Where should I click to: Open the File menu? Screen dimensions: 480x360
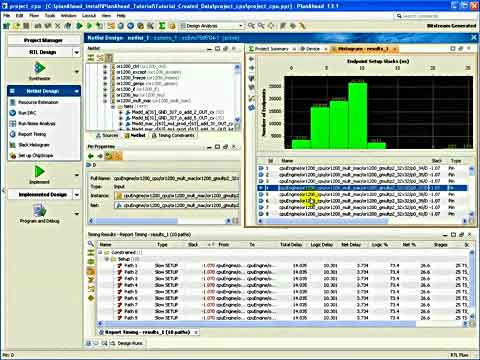tap(6, 15)
